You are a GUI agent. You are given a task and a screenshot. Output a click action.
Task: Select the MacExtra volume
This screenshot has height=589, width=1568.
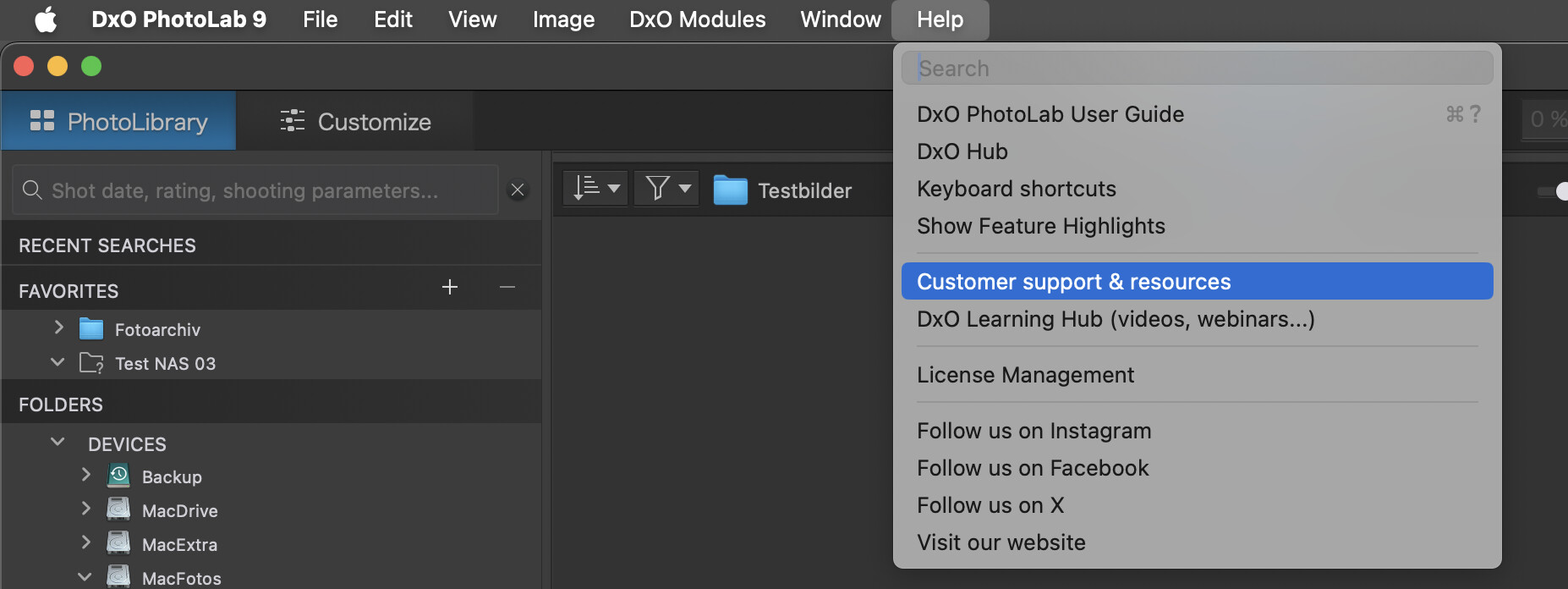tap(179, 544)
